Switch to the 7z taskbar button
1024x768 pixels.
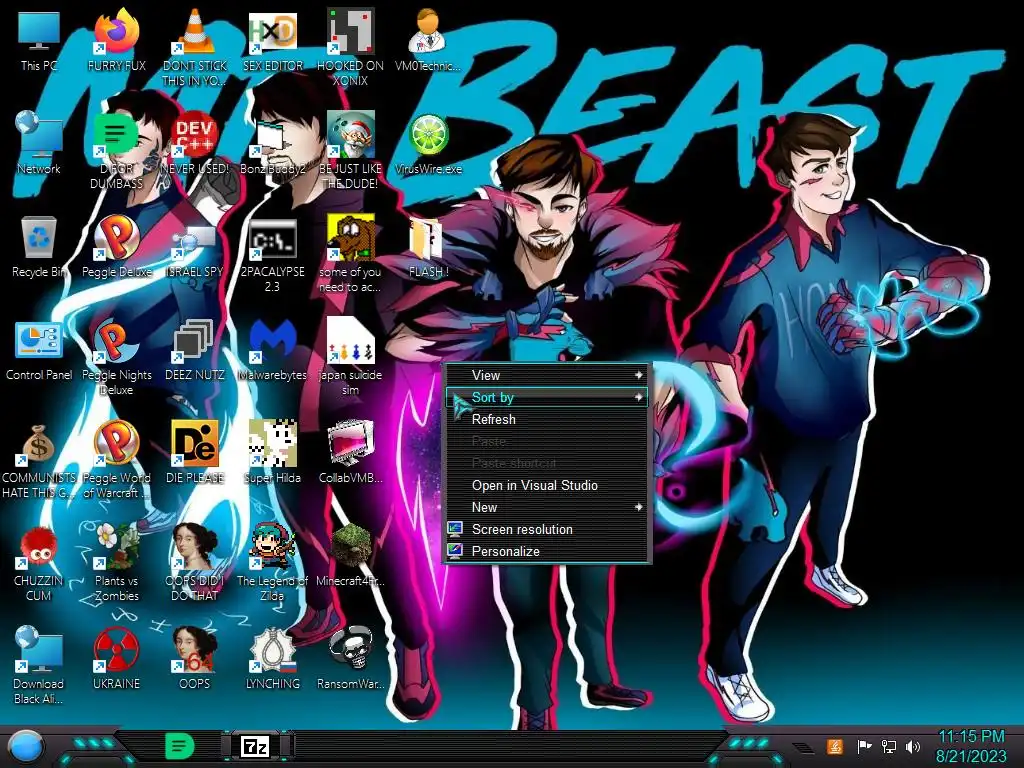click(255, 746)
